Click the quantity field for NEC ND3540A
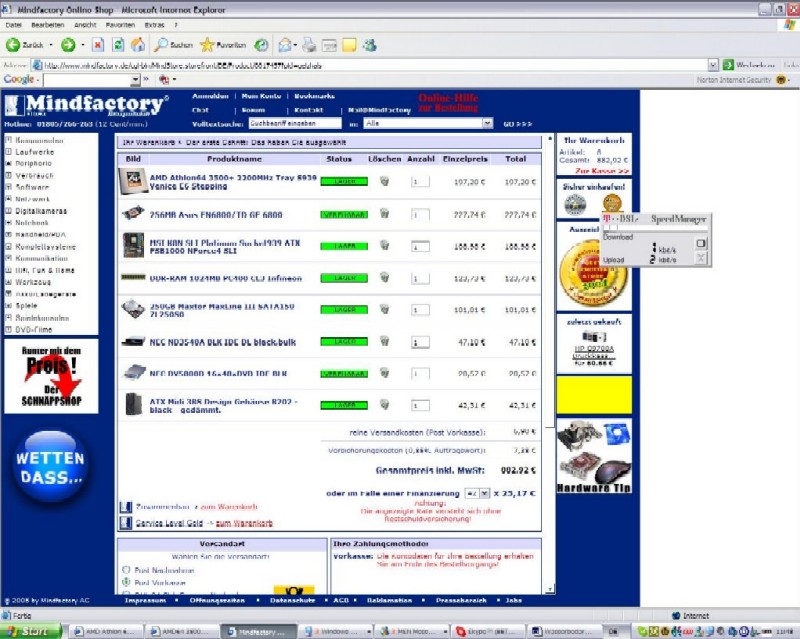Screen dimensions: 800x639 [x=420, y=342]
